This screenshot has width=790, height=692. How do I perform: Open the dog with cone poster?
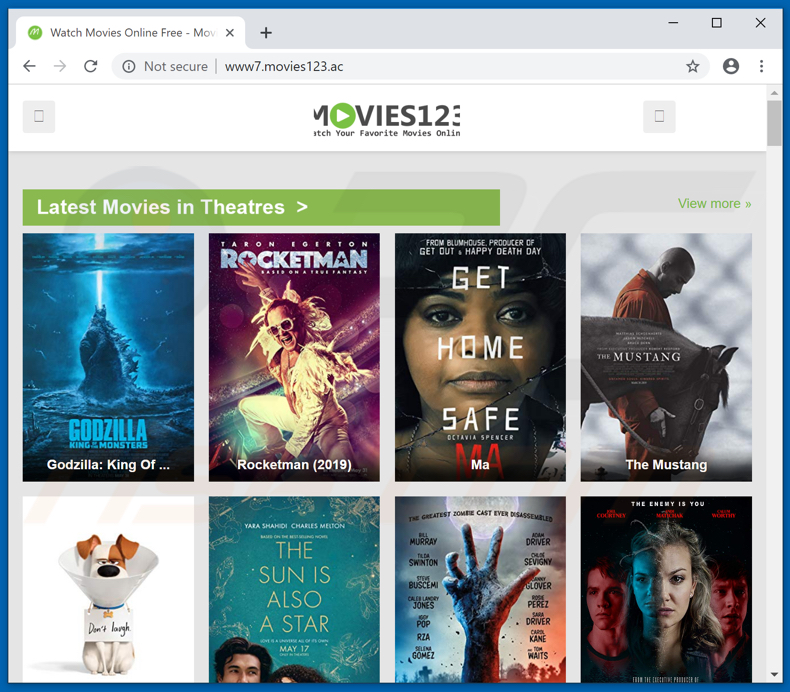point(108,590)
